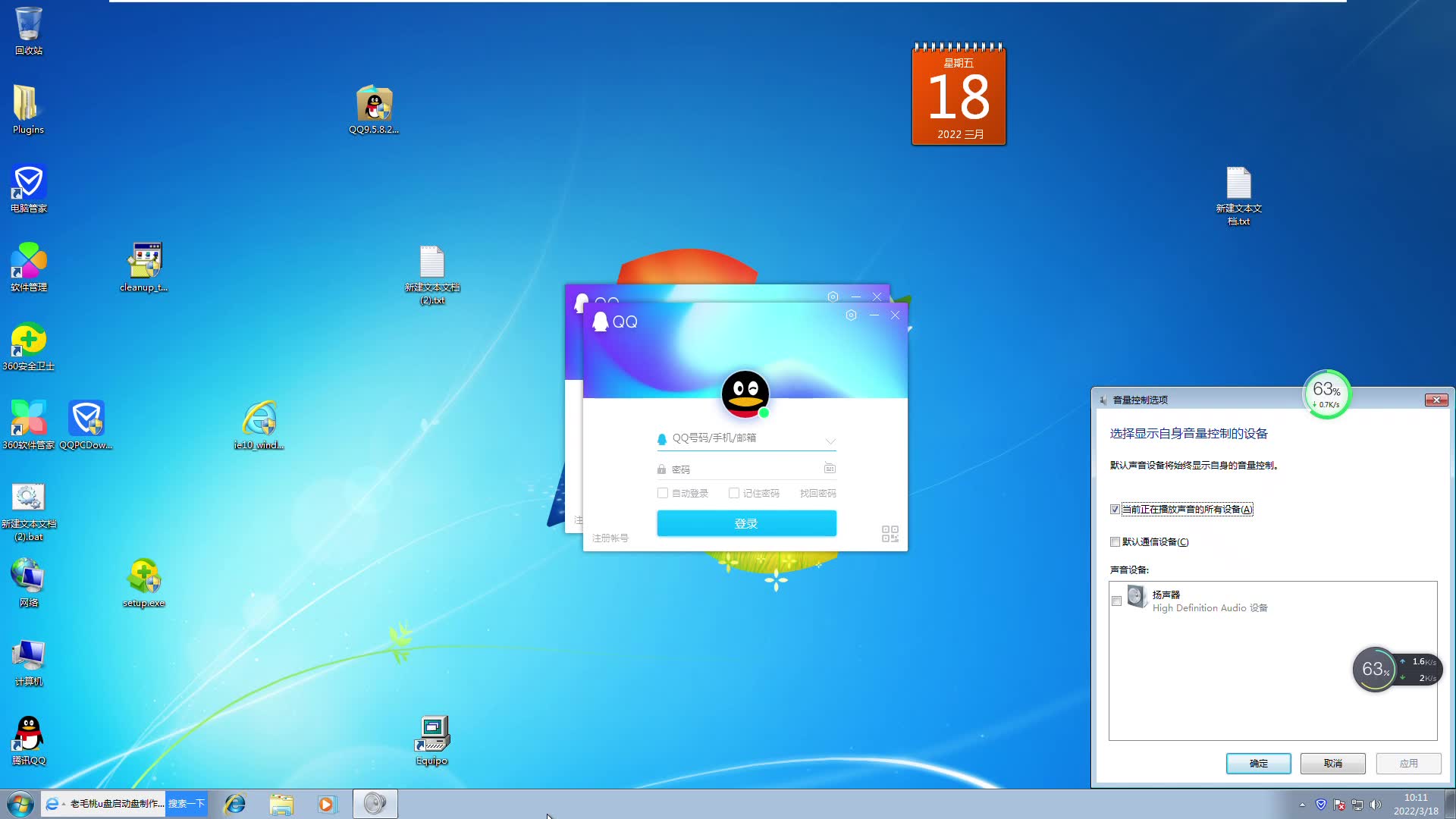Click the 63% network speed floating ball
This screenshot has height=819, width=1456.
[1374, 669]
